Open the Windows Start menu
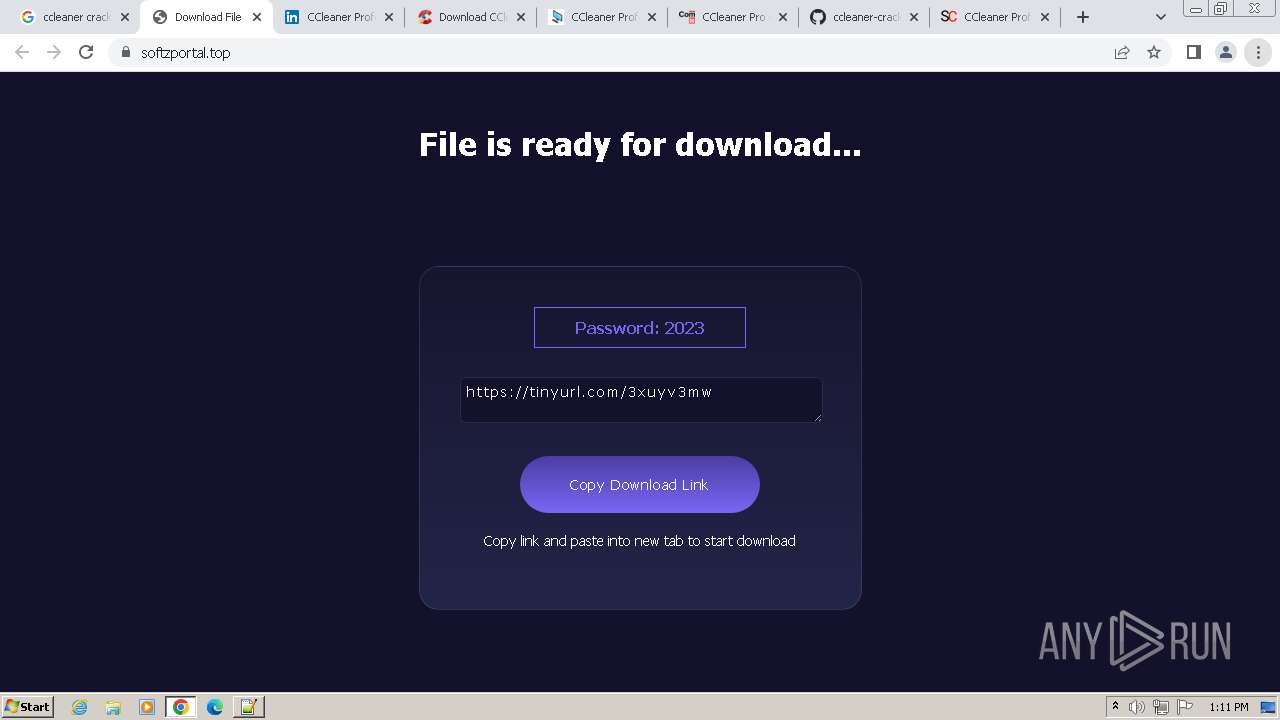The width and height of the screenshot is (1280, 720). [x=27, y=707]
